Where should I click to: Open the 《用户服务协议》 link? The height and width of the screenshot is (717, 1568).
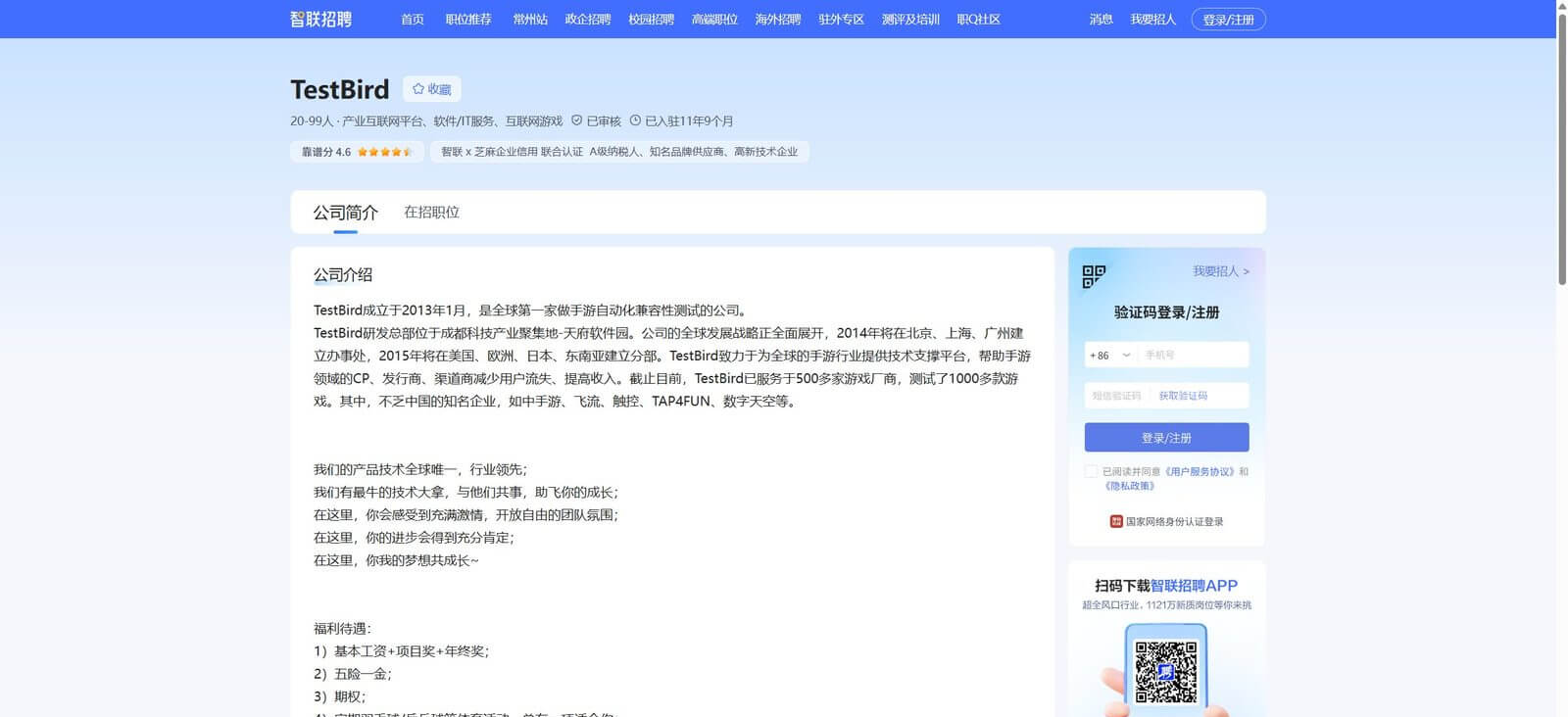pos(1200,472)
